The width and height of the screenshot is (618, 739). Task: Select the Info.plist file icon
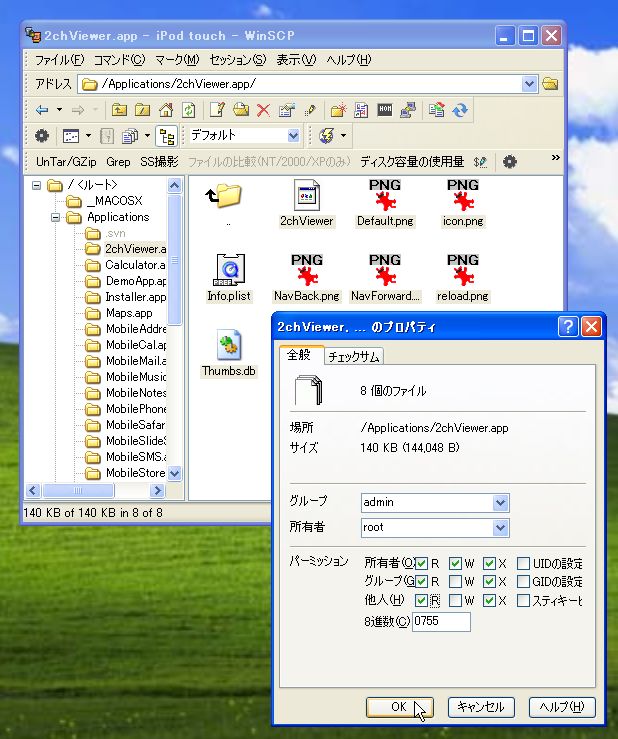pyautogui.click(x=229, y=270)
